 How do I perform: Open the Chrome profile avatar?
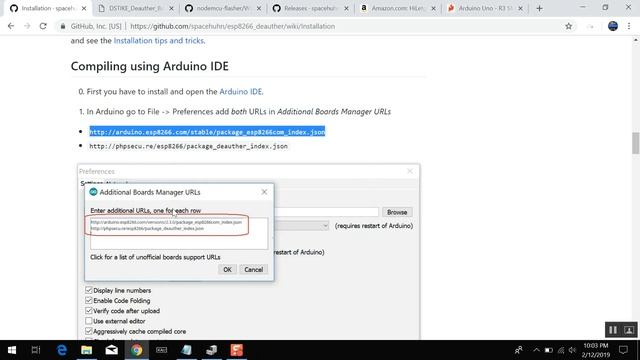pyautogui.click(x=613, y=26)
